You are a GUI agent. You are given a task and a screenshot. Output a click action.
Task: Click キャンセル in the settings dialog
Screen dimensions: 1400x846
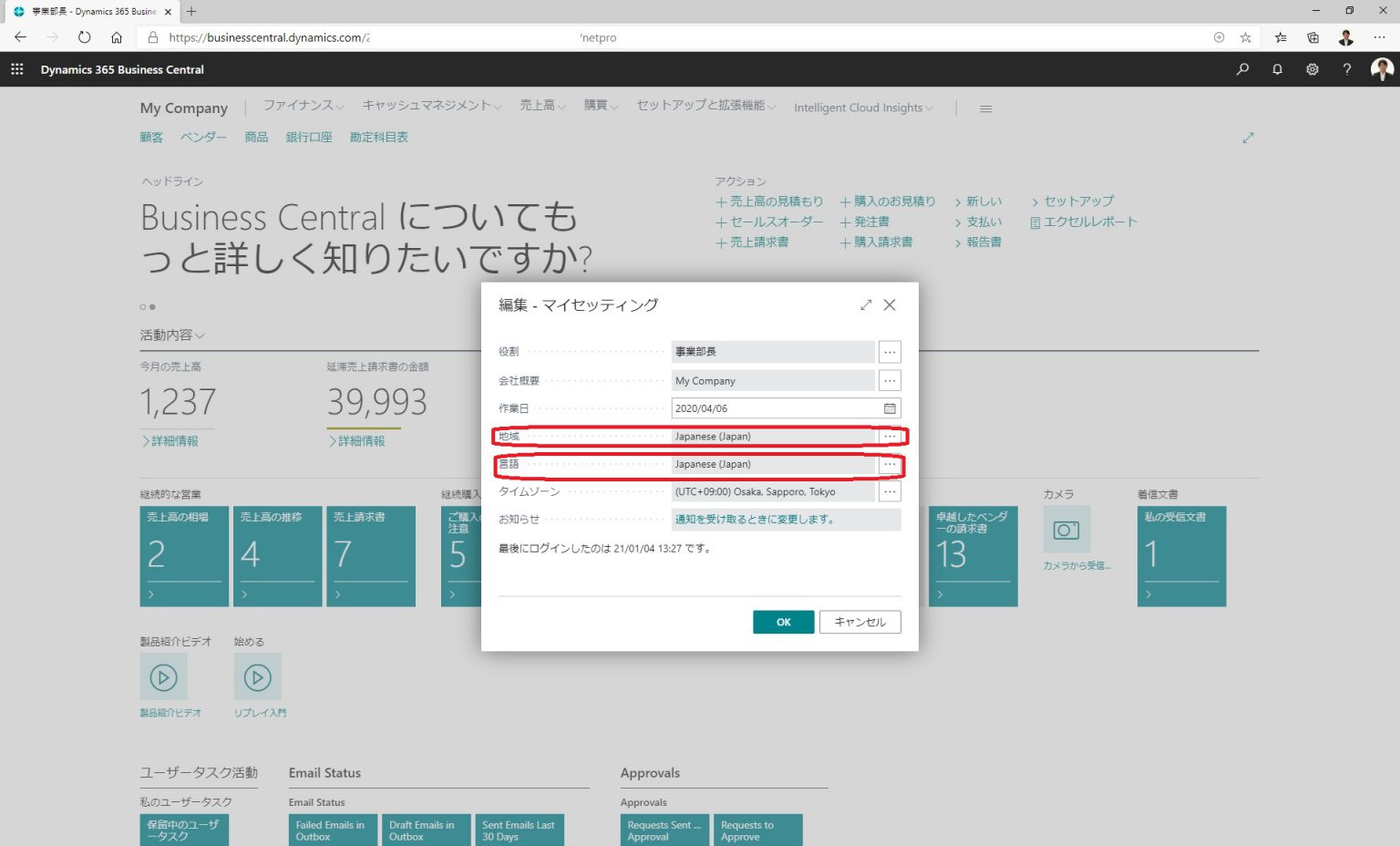click(860, 622)
